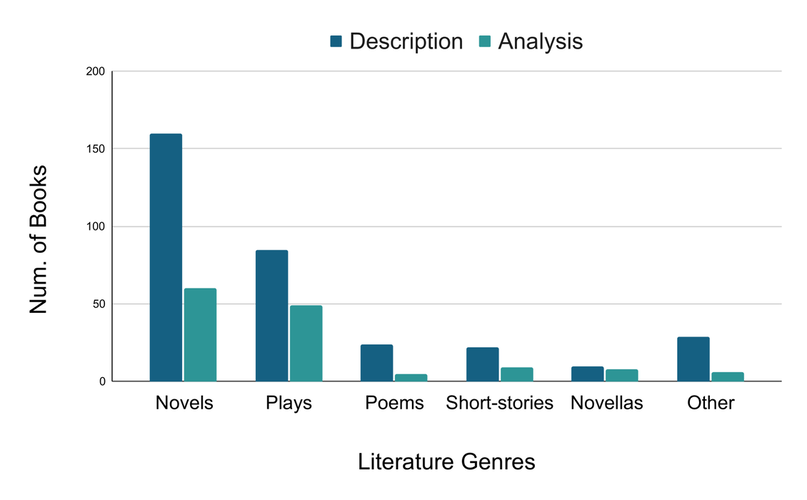The width and height of the screenshot is (807, 500).
Task: Select the Plays Description bar
Action: tap(272, 316)
